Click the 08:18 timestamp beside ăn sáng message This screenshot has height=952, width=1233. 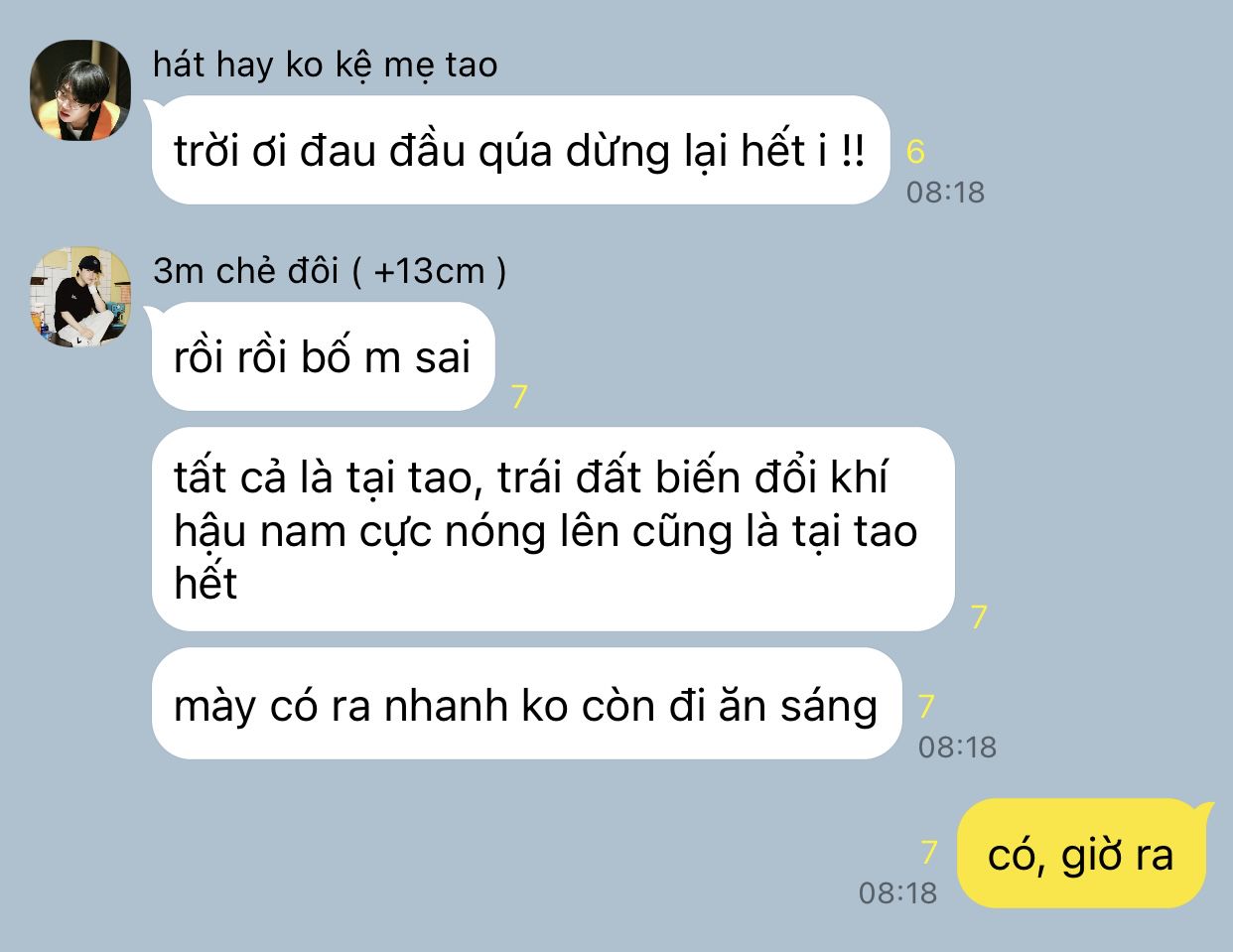tap(957, 747)
